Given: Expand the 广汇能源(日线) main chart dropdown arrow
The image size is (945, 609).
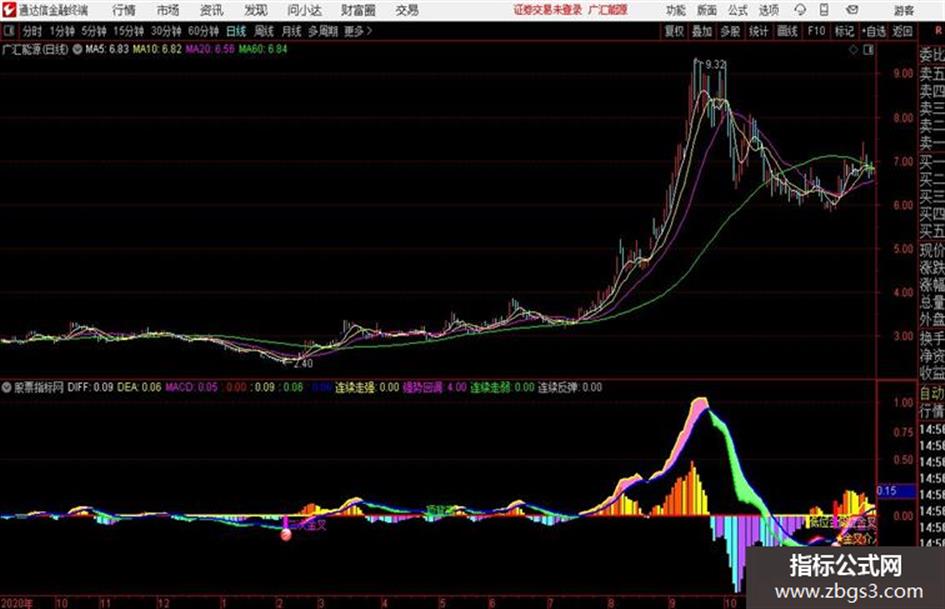Looking at the screenshot, I should 78,49.
